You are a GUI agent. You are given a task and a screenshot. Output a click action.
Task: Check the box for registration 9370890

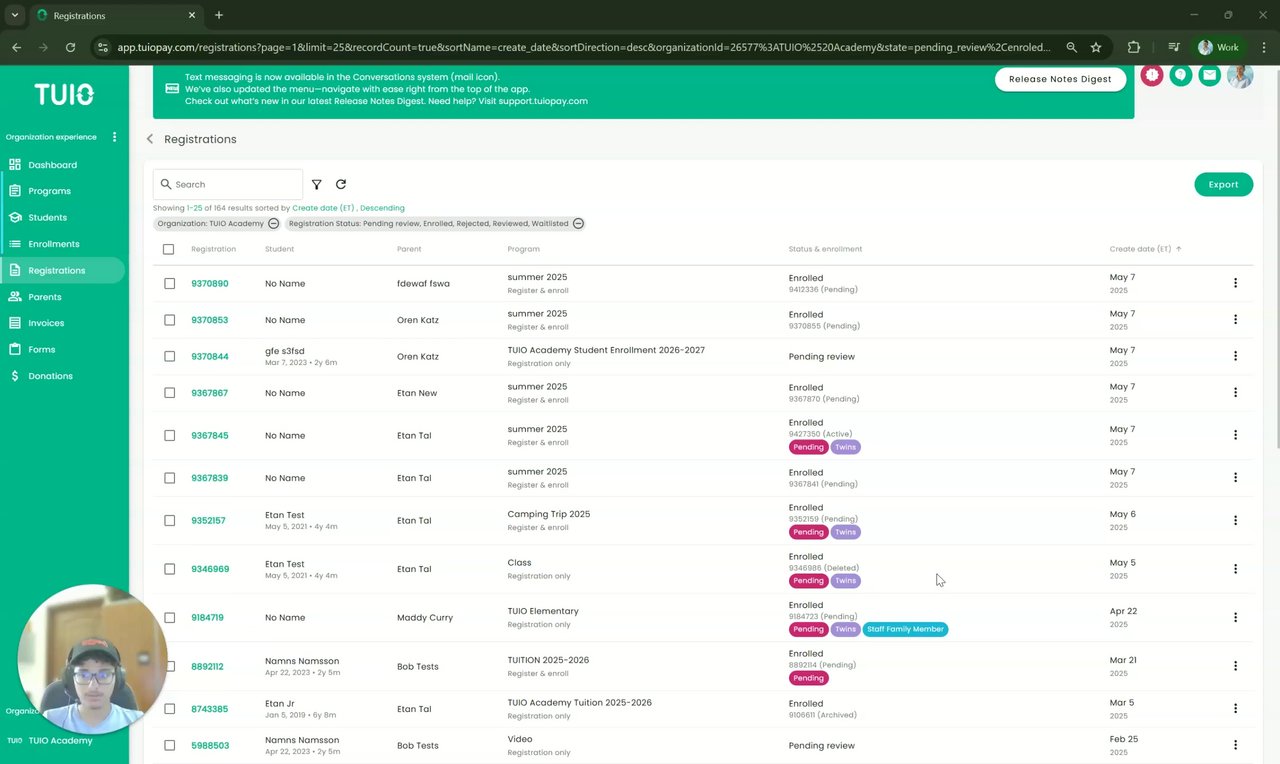tap(169, 284)
